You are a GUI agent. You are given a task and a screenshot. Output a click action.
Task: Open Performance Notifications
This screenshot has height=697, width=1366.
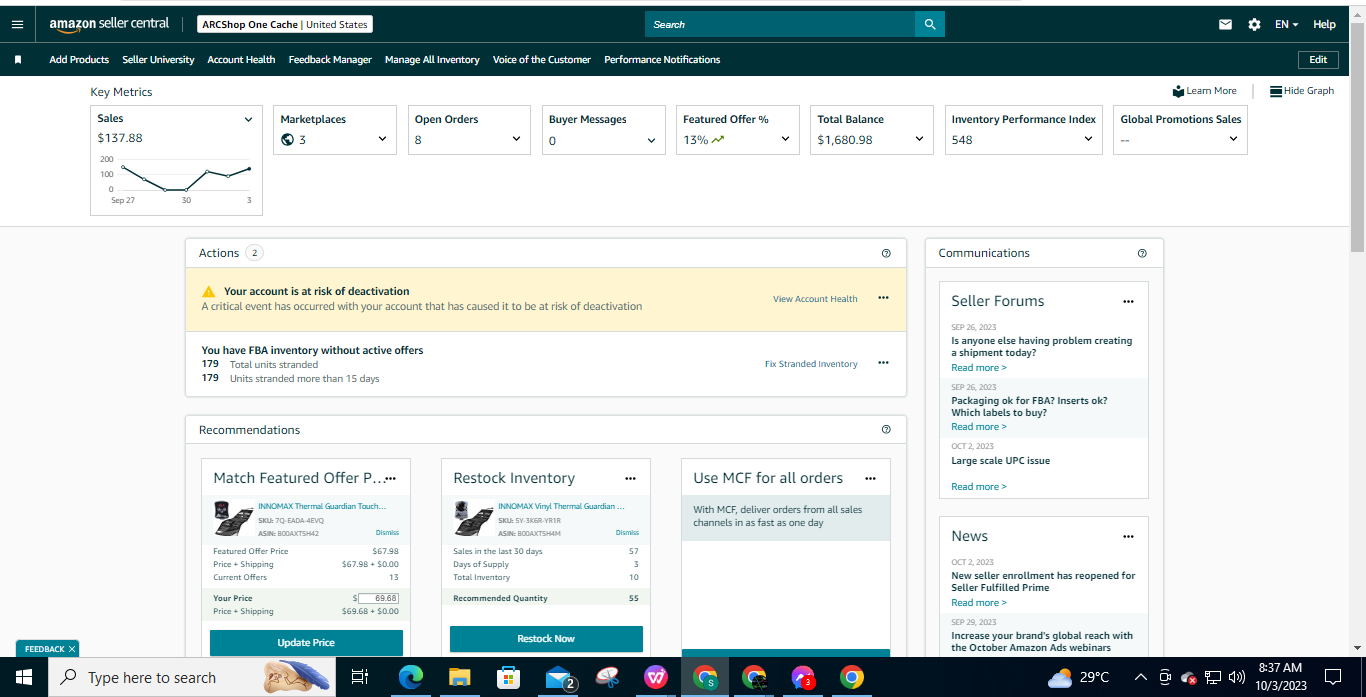pyautogui.click(x=662, y=60)
